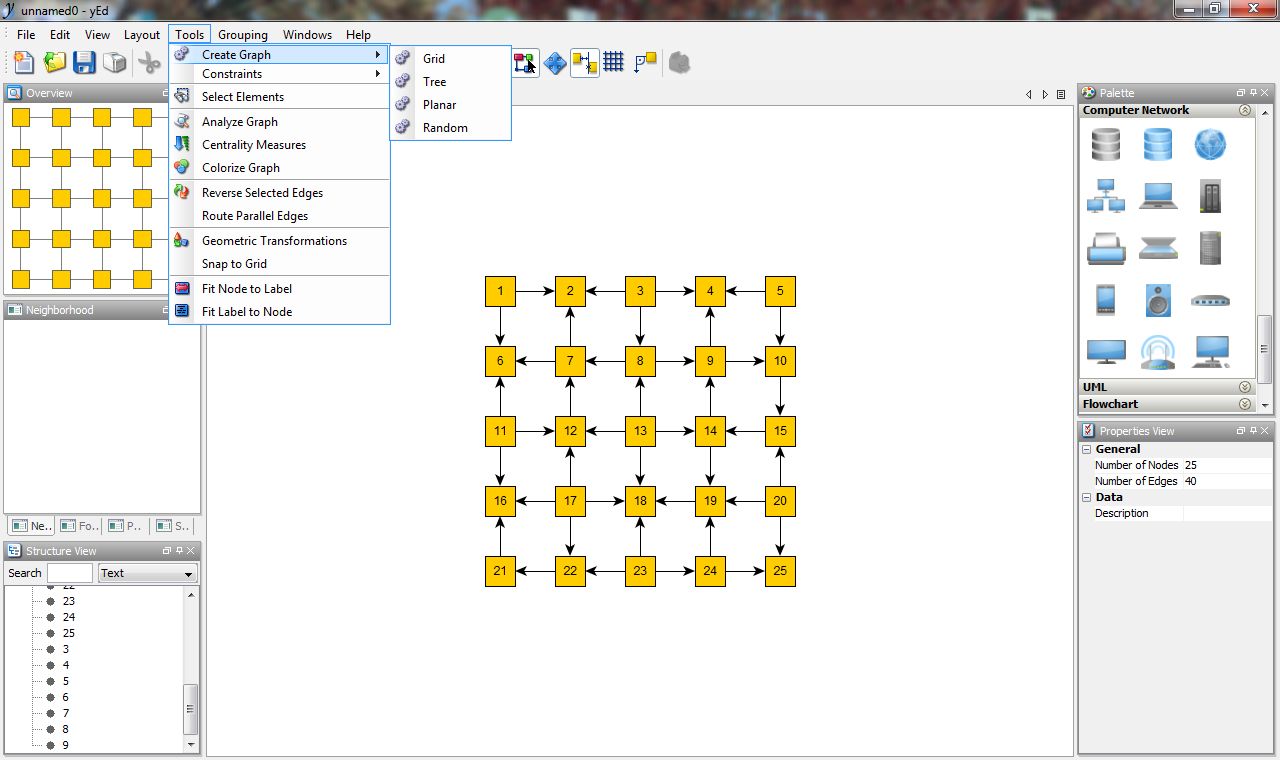Expand the Flowchart palette section
This screenshot has width=1280, height=760.
(1245, 404)
